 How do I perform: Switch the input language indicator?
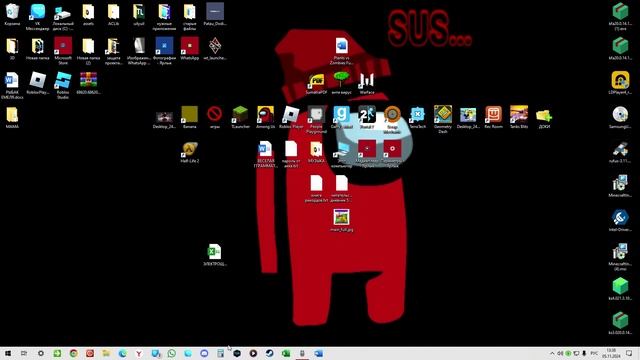coord(594,353)
